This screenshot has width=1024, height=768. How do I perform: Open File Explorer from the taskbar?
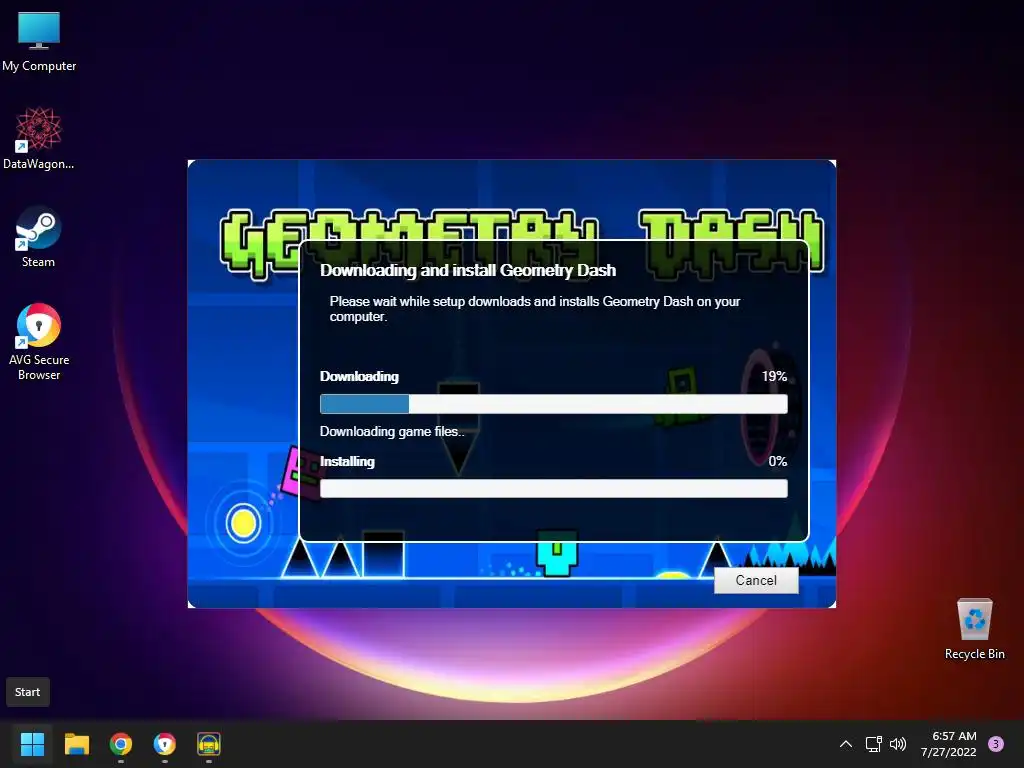(76, 744)
